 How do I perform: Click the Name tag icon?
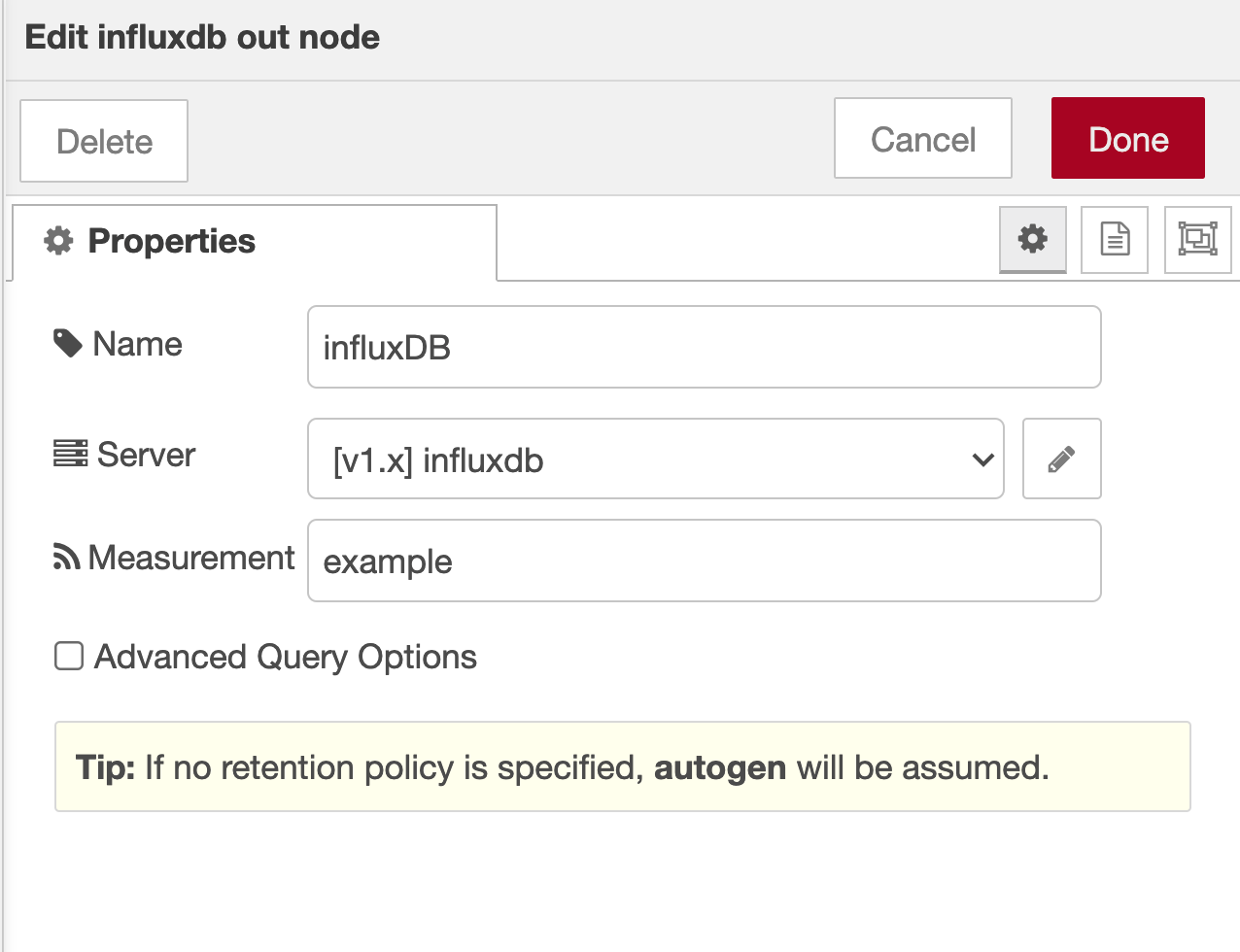click(67, 343)
